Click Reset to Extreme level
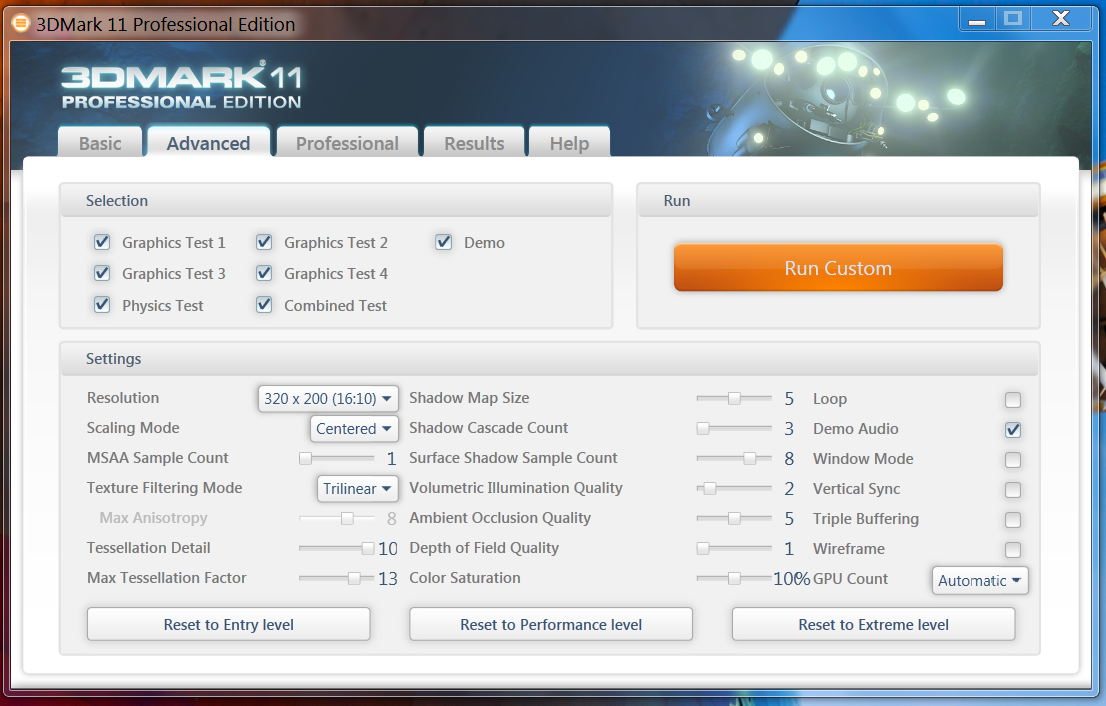 coord(873,624)
